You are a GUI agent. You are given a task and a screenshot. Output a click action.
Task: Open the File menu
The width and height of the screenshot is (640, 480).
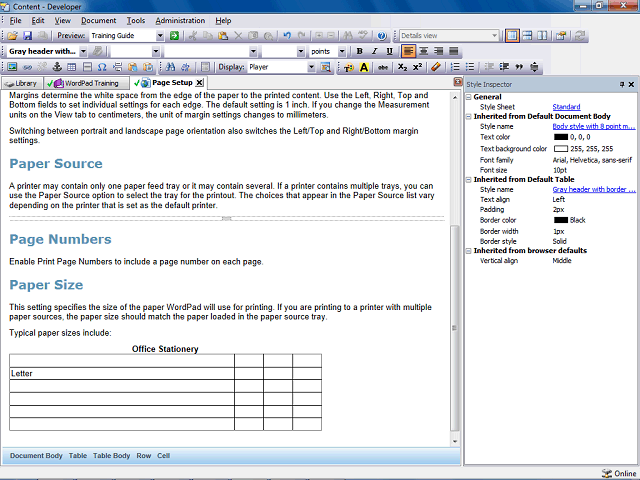point(16,20)
